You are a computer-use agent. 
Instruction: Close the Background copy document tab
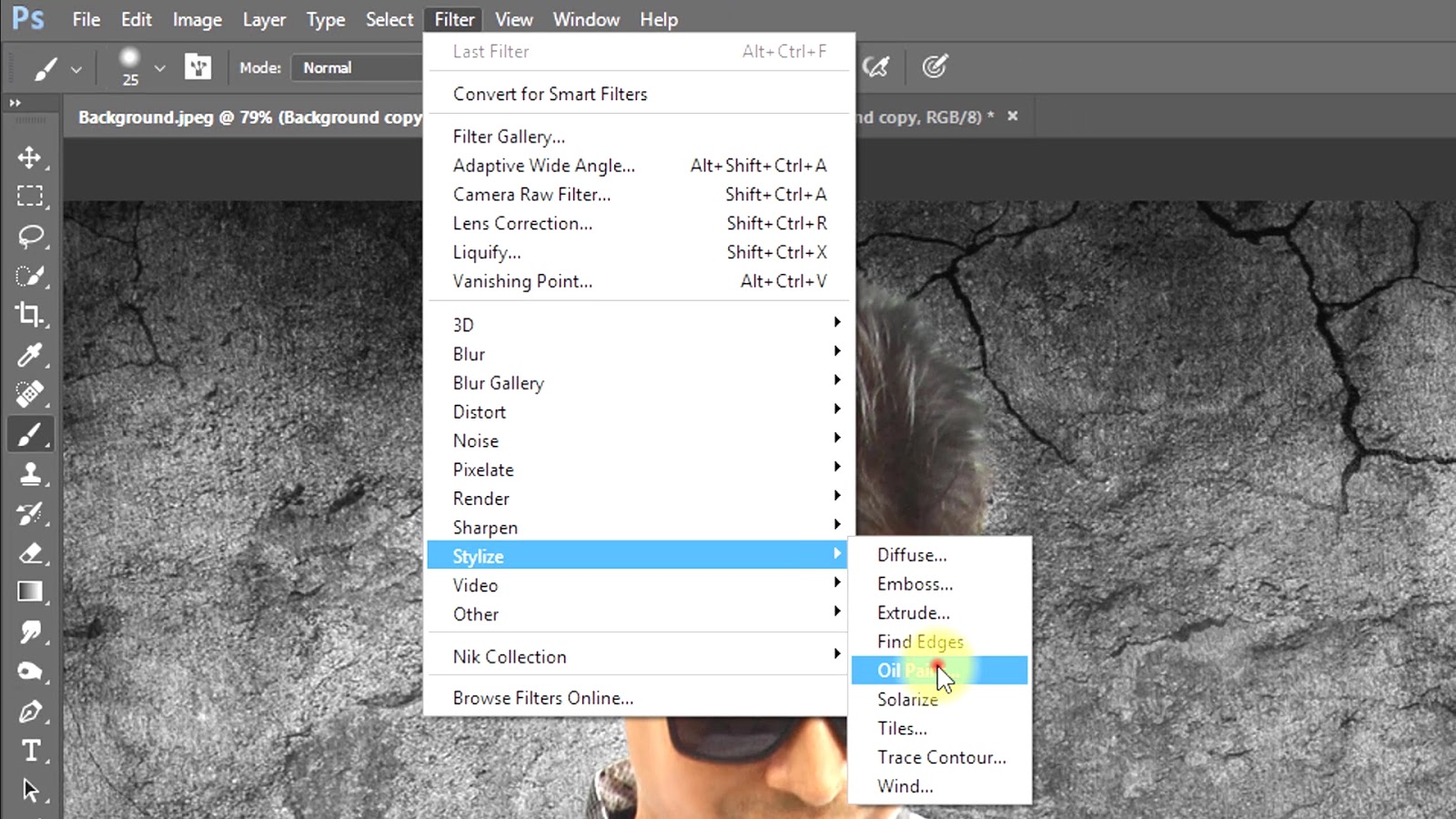tap(1012, 116)
